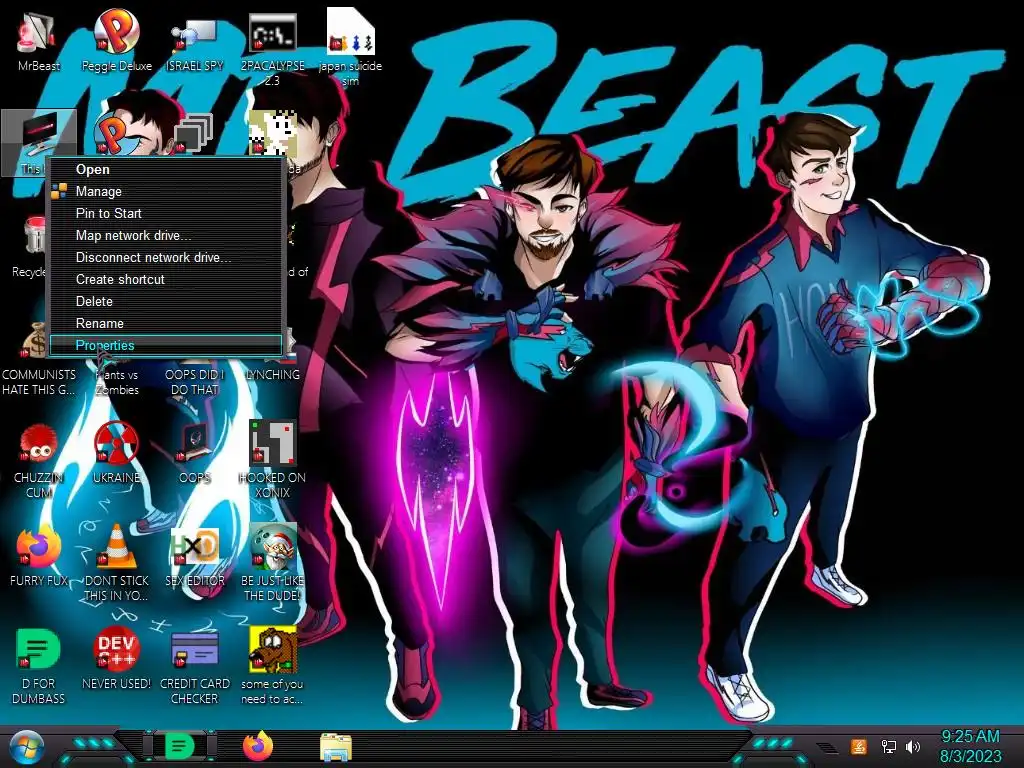Click the Recycle Bin desktop icon
This screenshot has width=1024, height=768.
(29, 248)
